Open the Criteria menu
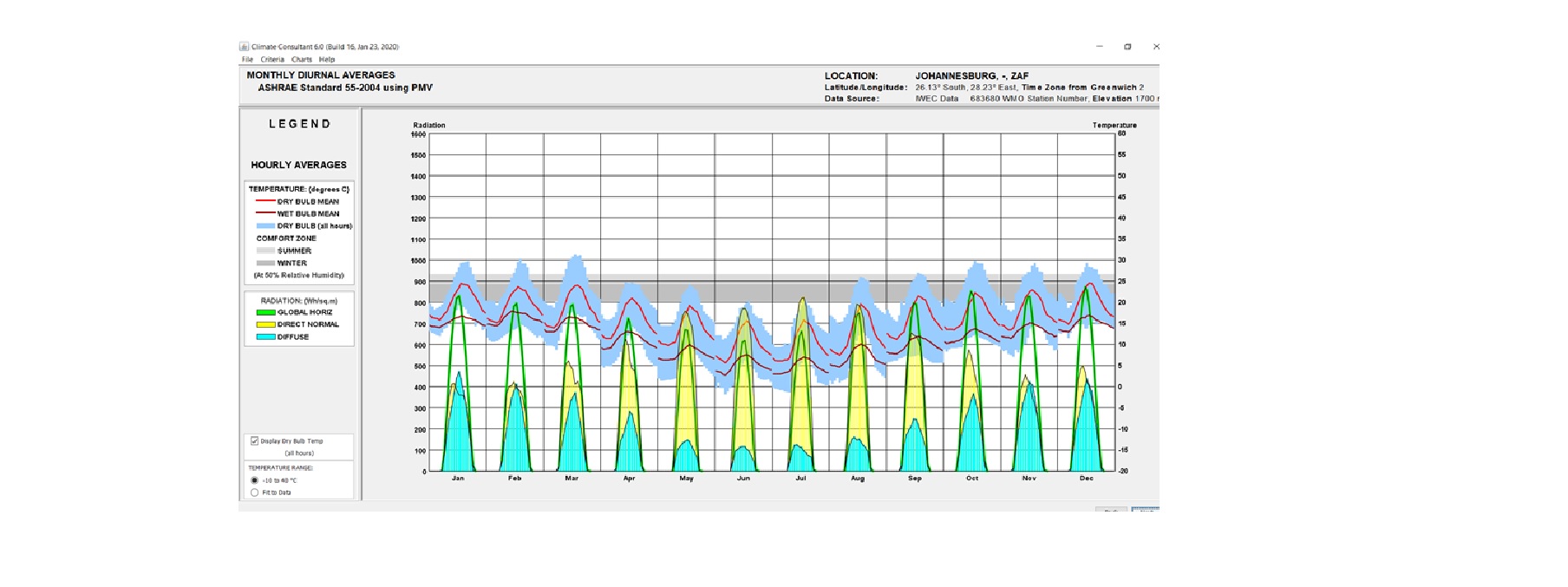Image resolution: width=1568 pixels, height=587 pixels. (x=272, y=60)
